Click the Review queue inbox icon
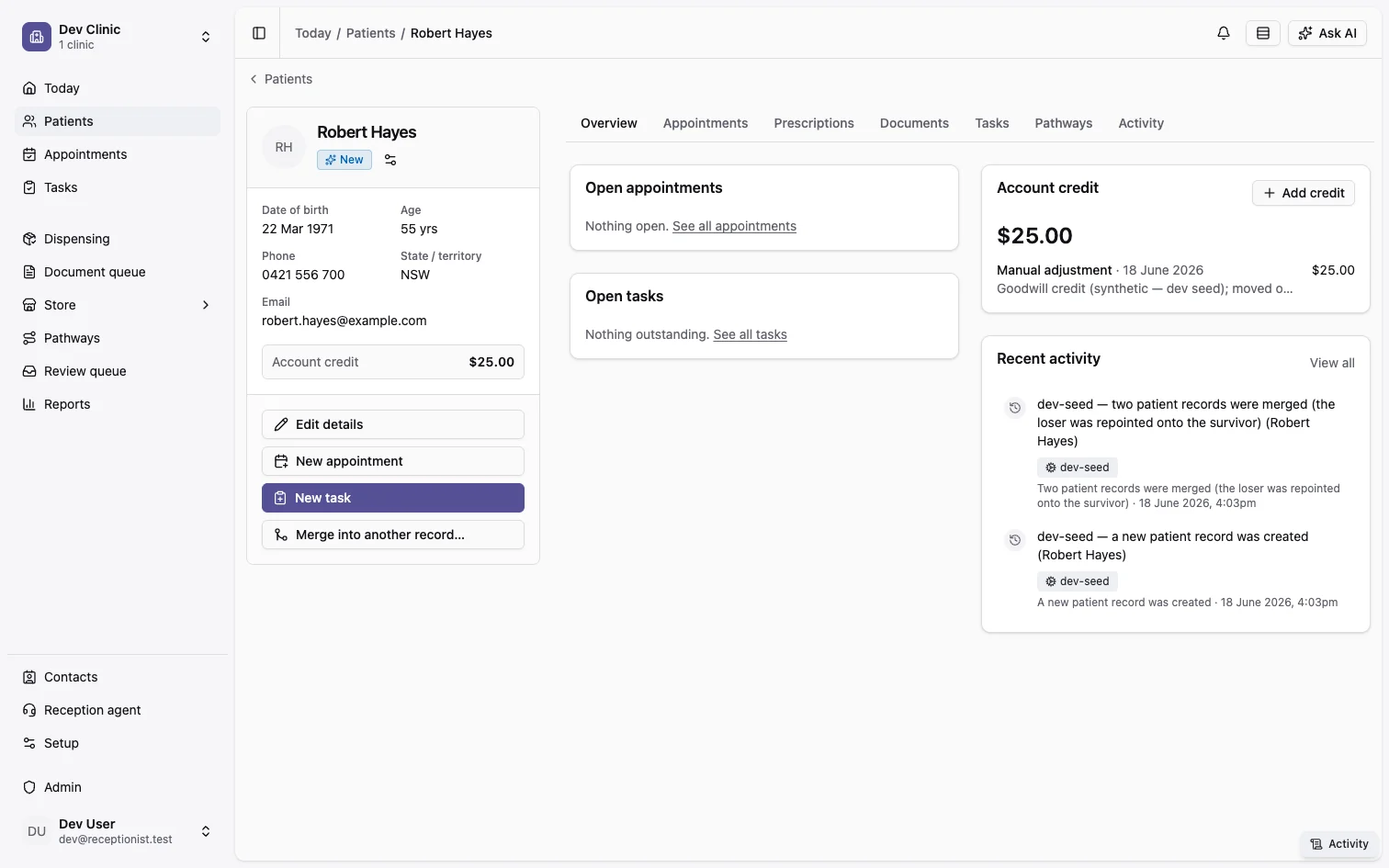1389x868 pixels. [x=29, y=371]
